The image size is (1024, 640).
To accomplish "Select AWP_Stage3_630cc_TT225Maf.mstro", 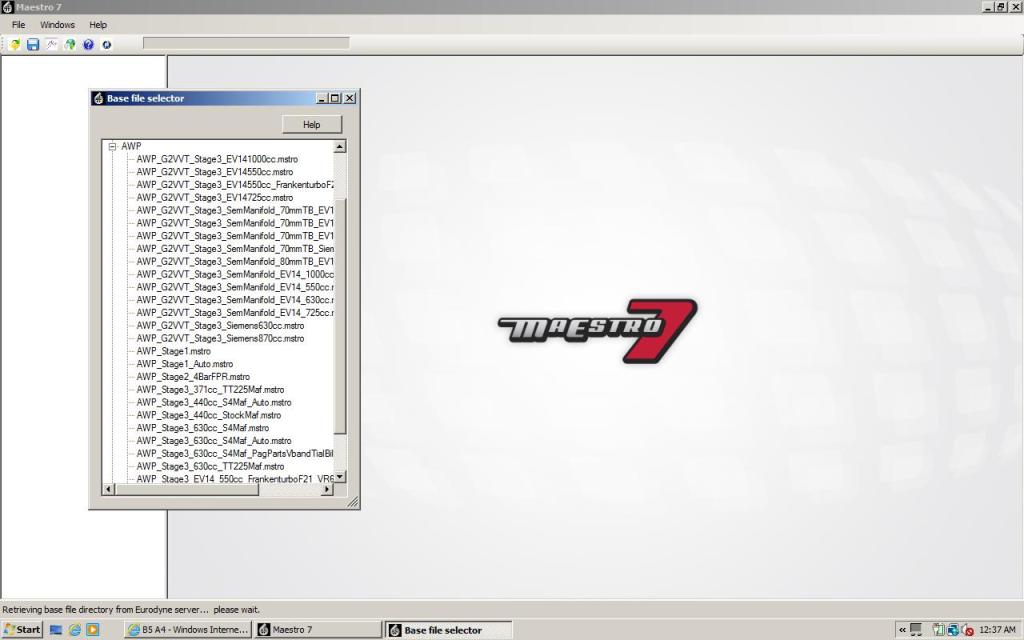I will (x=210, y=466).
